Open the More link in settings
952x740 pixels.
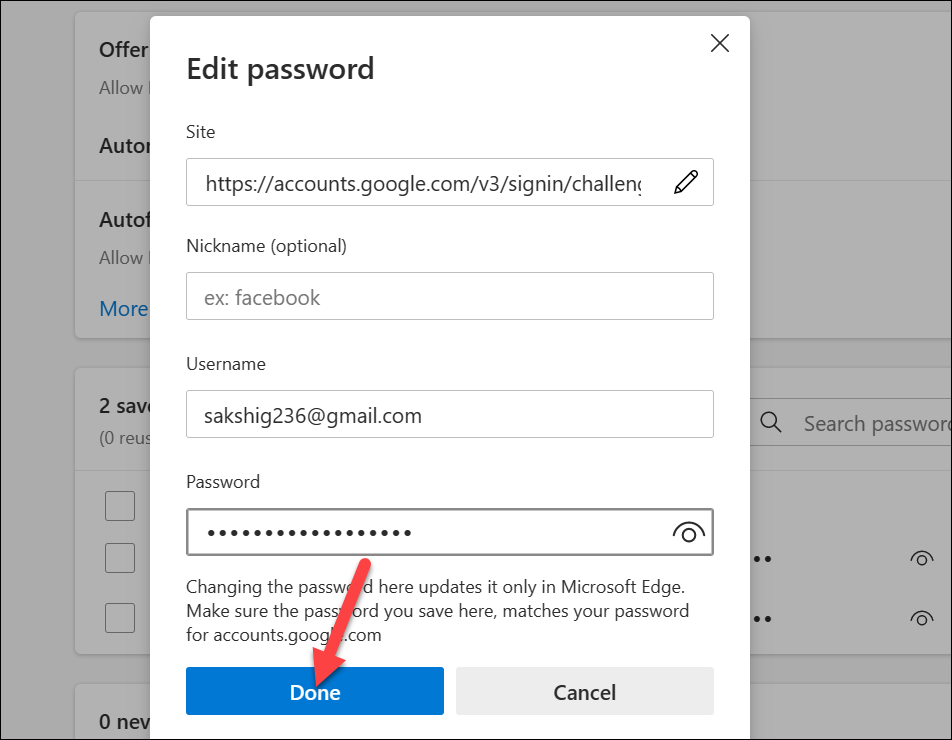124,308
